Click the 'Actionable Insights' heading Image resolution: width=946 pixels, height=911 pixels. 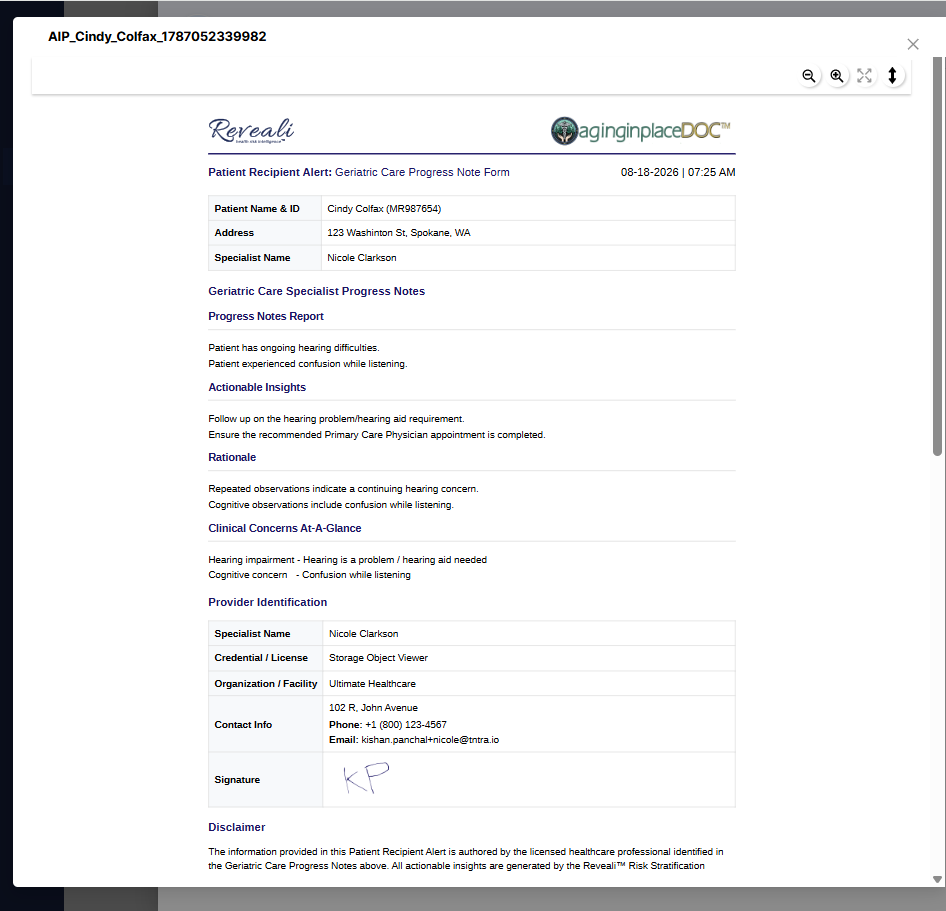pos(257,387)
